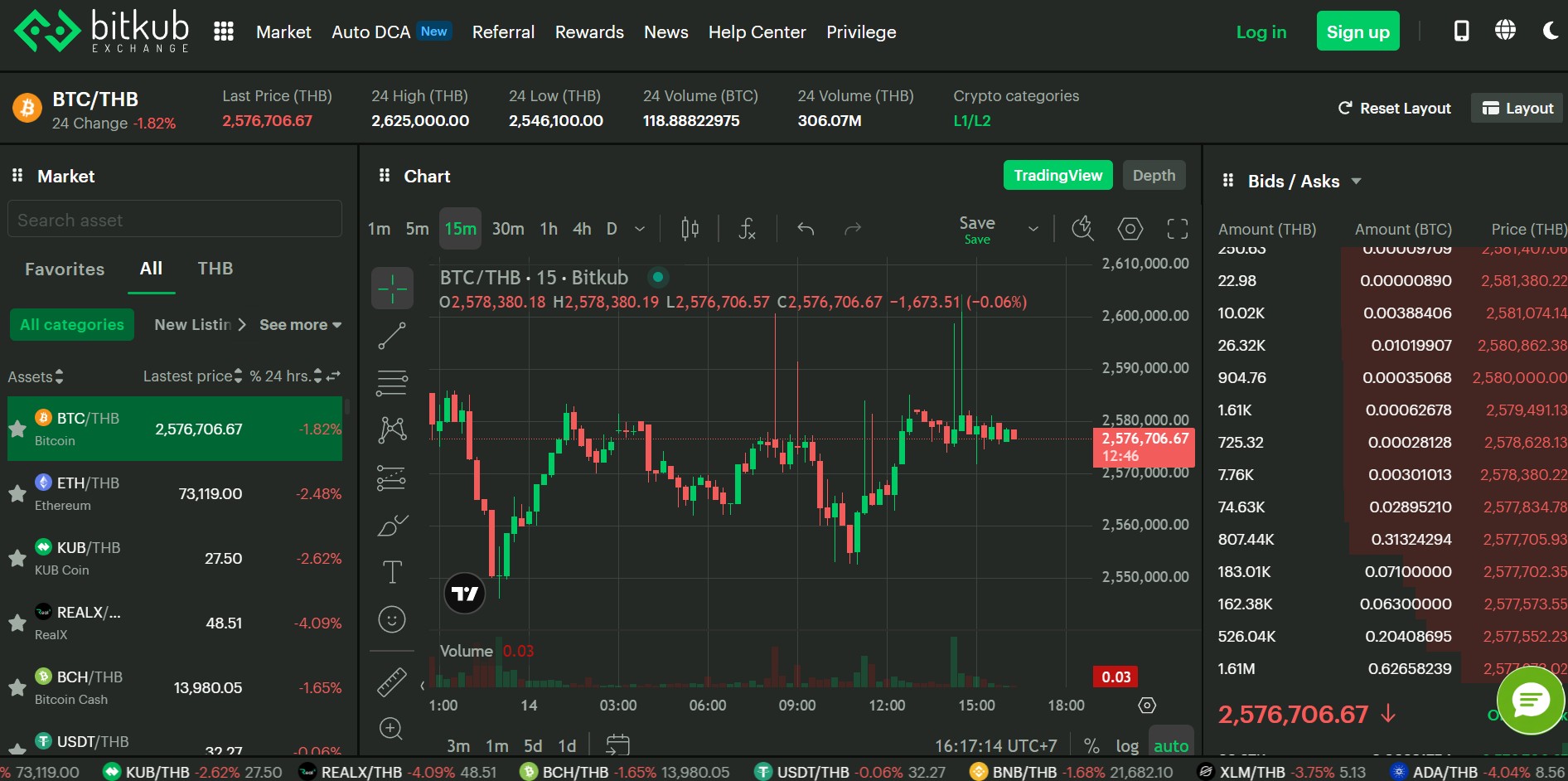Open the emoji icons tool
The image size is (1568, 781).
392,619
